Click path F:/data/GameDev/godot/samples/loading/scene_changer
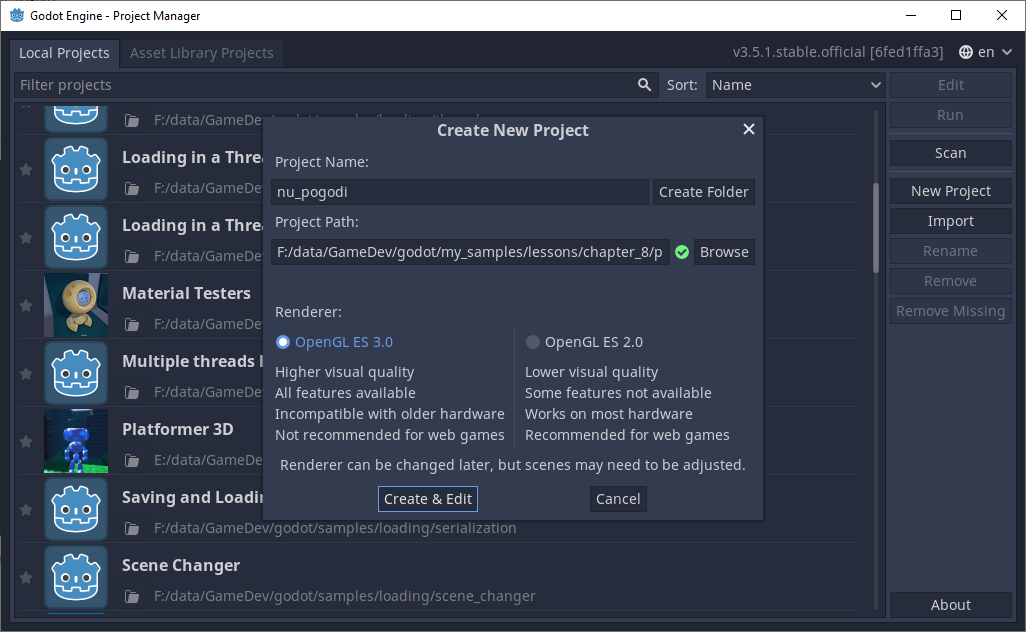Screen dimensions: 1026x632 [x=345, y=597]
